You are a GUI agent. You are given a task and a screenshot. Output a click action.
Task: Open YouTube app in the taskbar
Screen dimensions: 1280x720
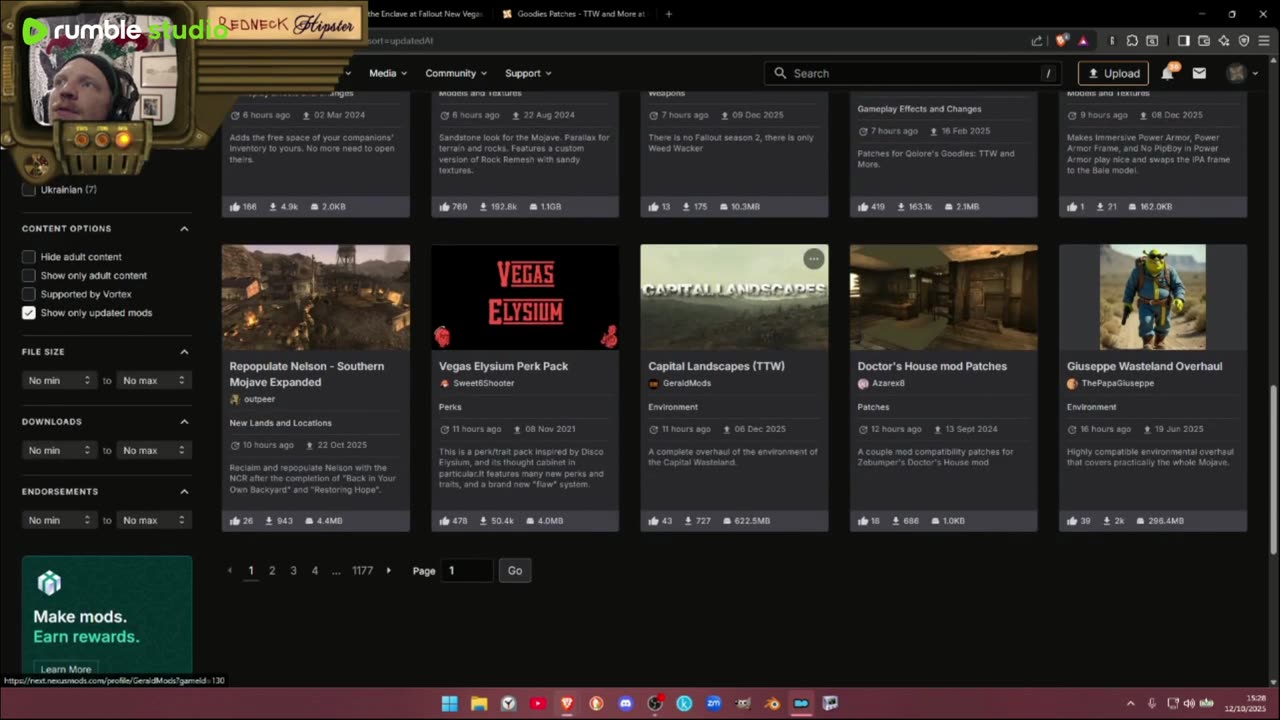[538, 703]
